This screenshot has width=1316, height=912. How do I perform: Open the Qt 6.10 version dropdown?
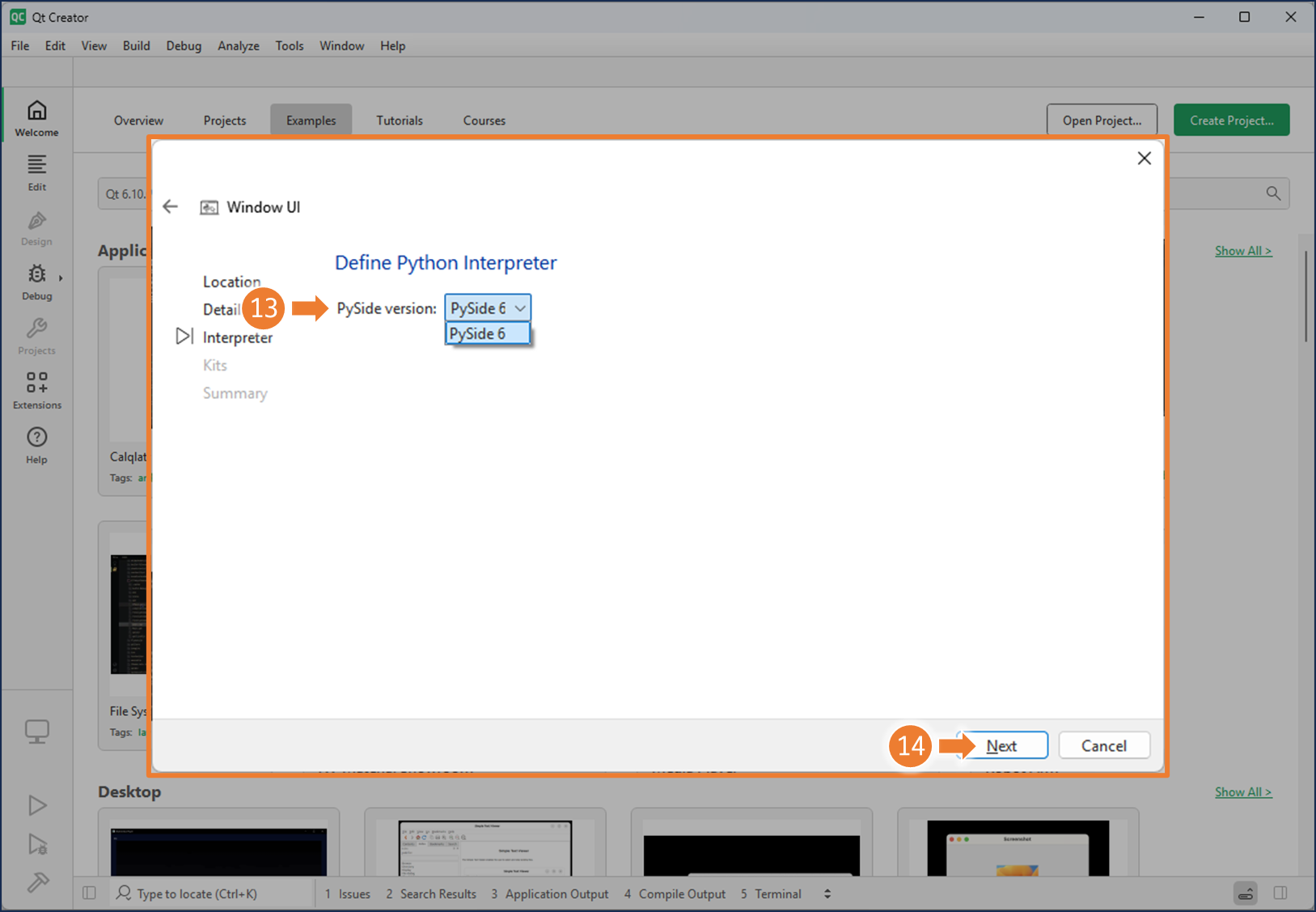[124, 194]
